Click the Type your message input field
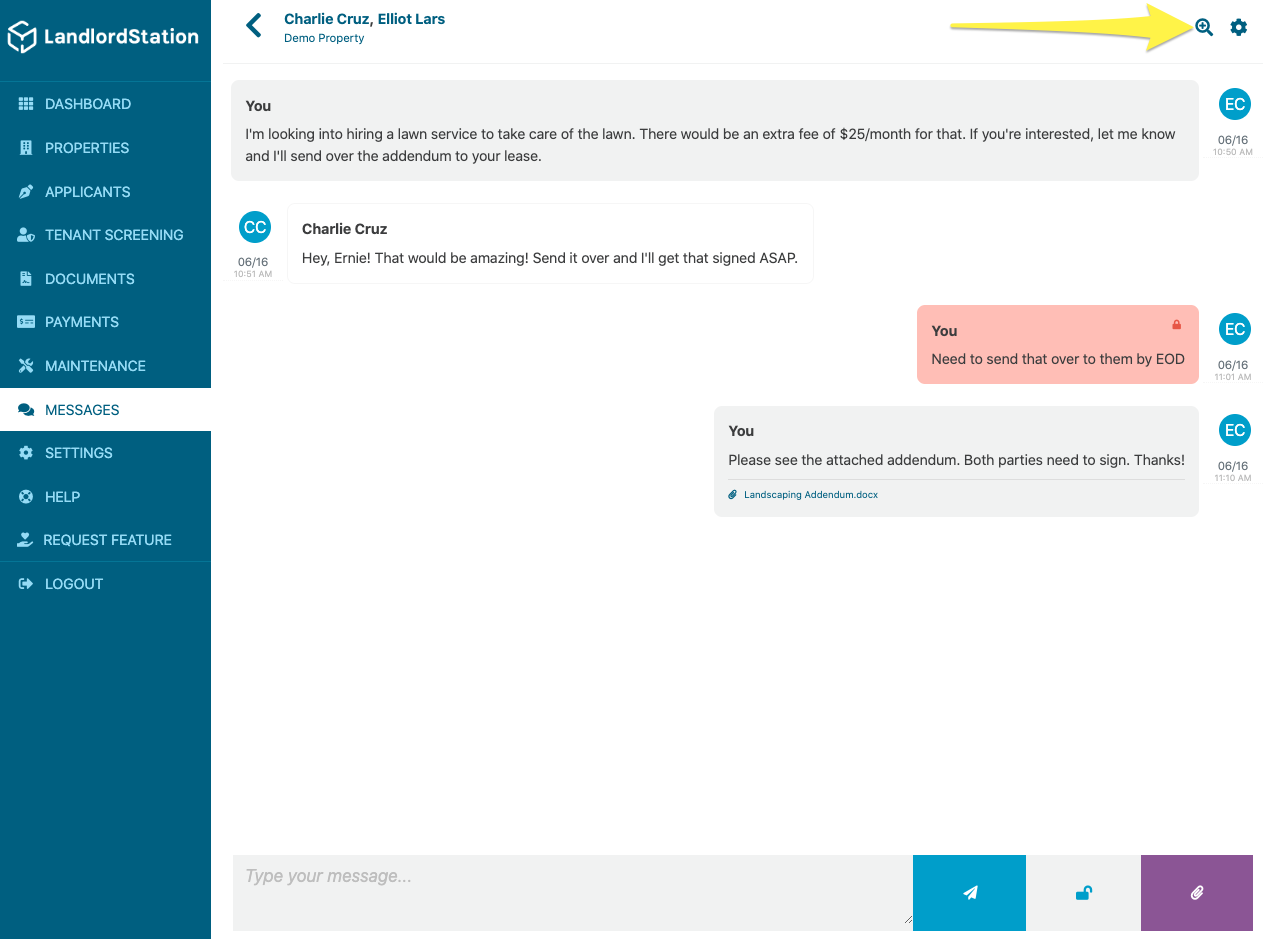The width and height of the screenshot is (1266, 939). 572,891
